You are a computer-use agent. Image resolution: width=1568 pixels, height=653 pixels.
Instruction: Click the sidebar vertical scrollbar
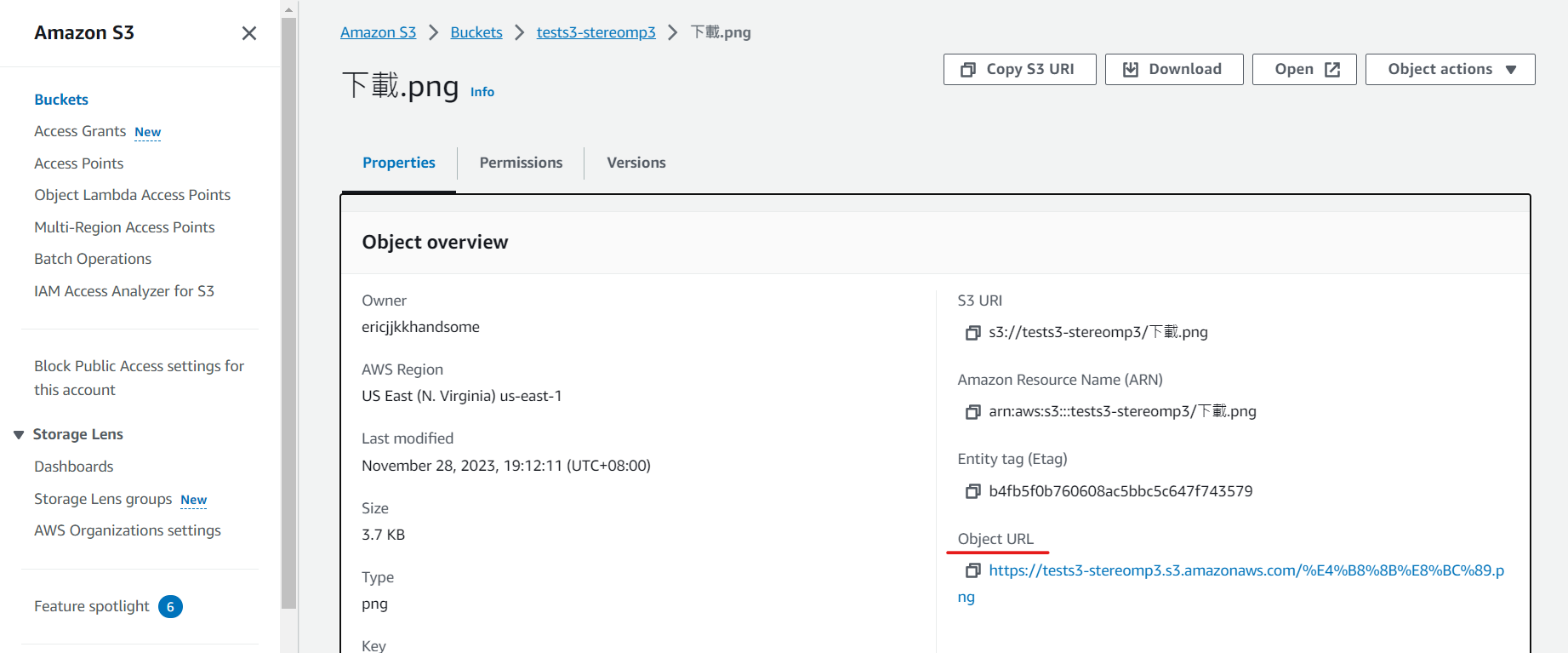point(289,313)
